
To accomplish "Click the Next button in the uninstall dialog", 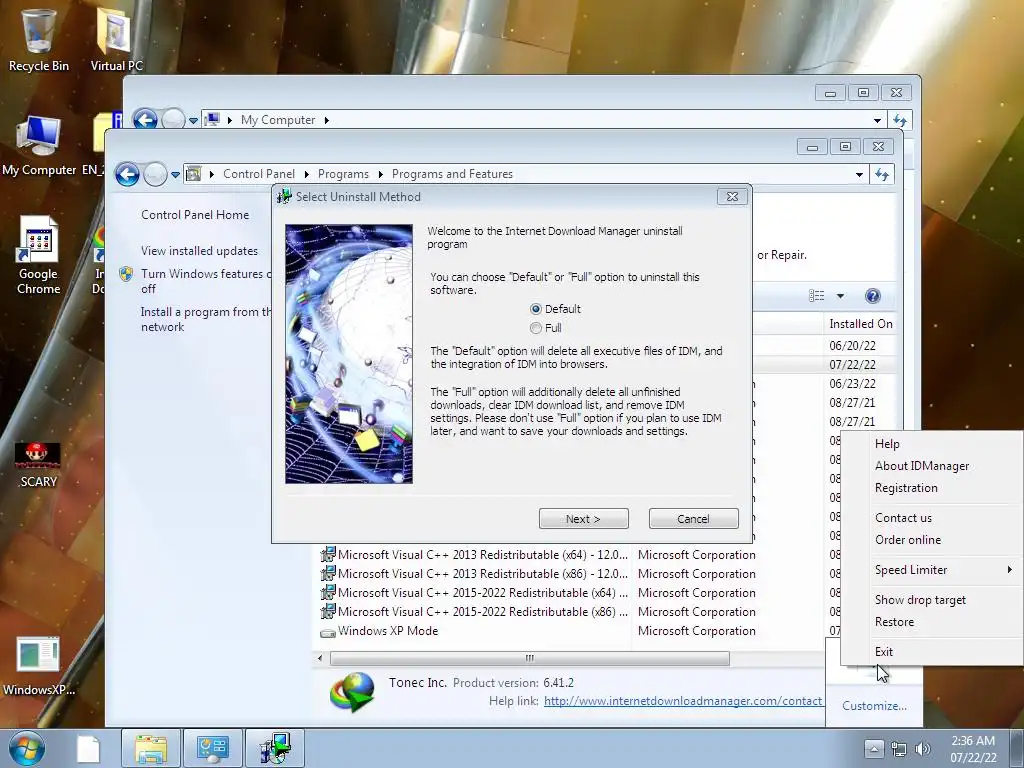I will coord(583,519).
